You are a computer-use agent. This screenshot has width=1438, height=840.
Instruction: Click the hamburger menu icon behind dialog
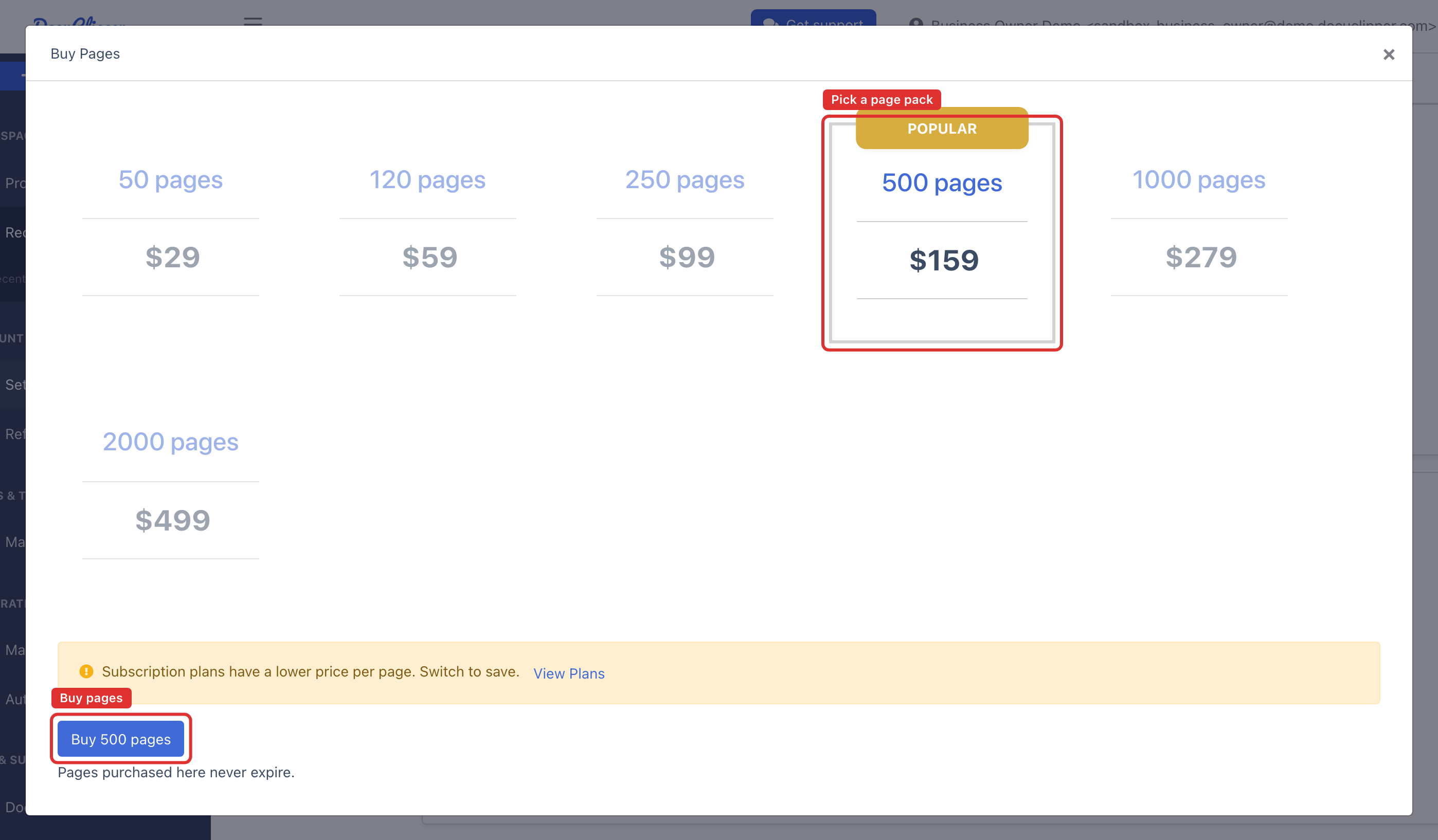point(253,22)
